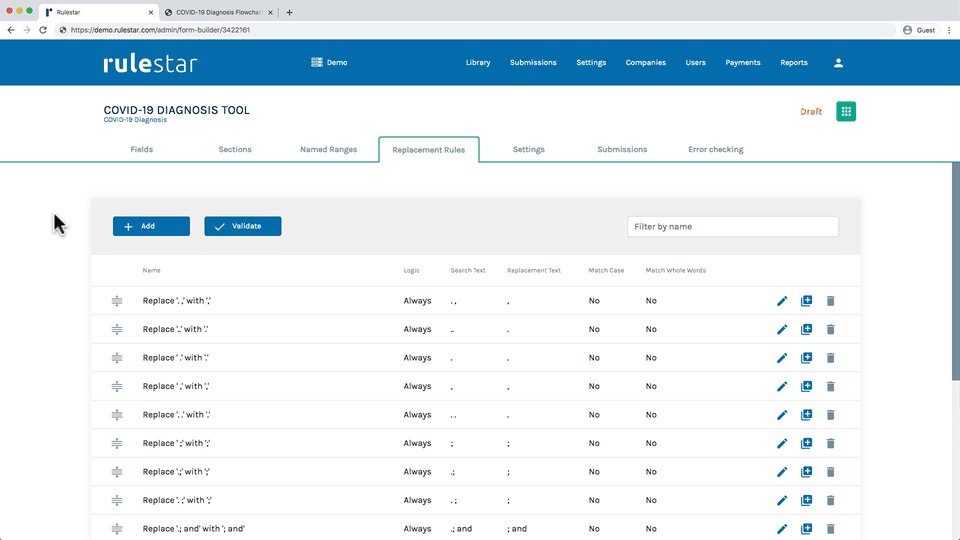960x540 pixels.
Task: Click the Match Whole Words column header
Action: click(675, 270)
